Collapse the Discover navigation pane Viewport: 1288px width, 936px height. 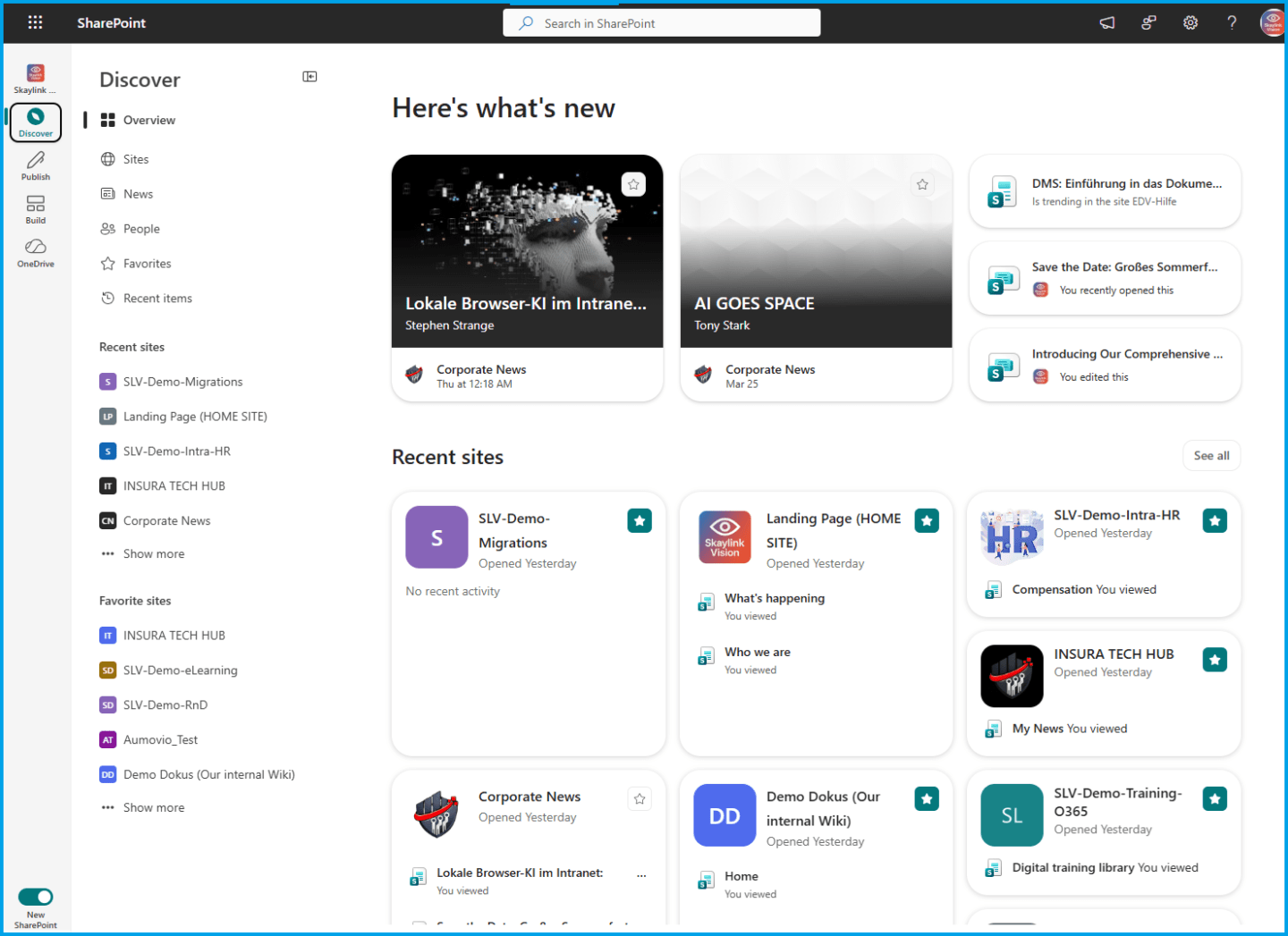(309, 77)
